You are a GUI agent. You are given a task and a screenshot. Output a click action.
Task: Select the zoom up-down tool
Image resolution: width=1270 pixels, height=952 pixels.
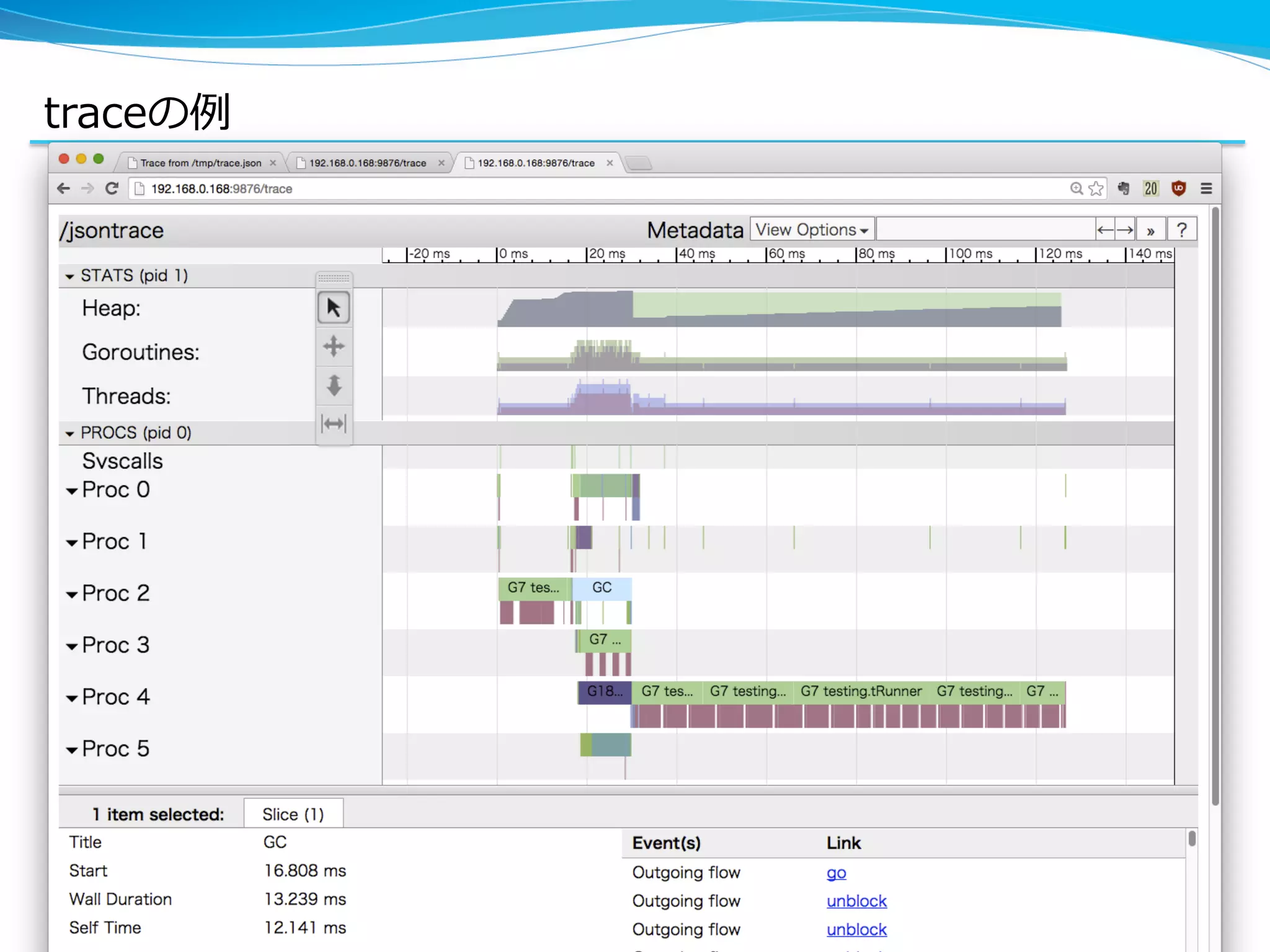point(334,385)
